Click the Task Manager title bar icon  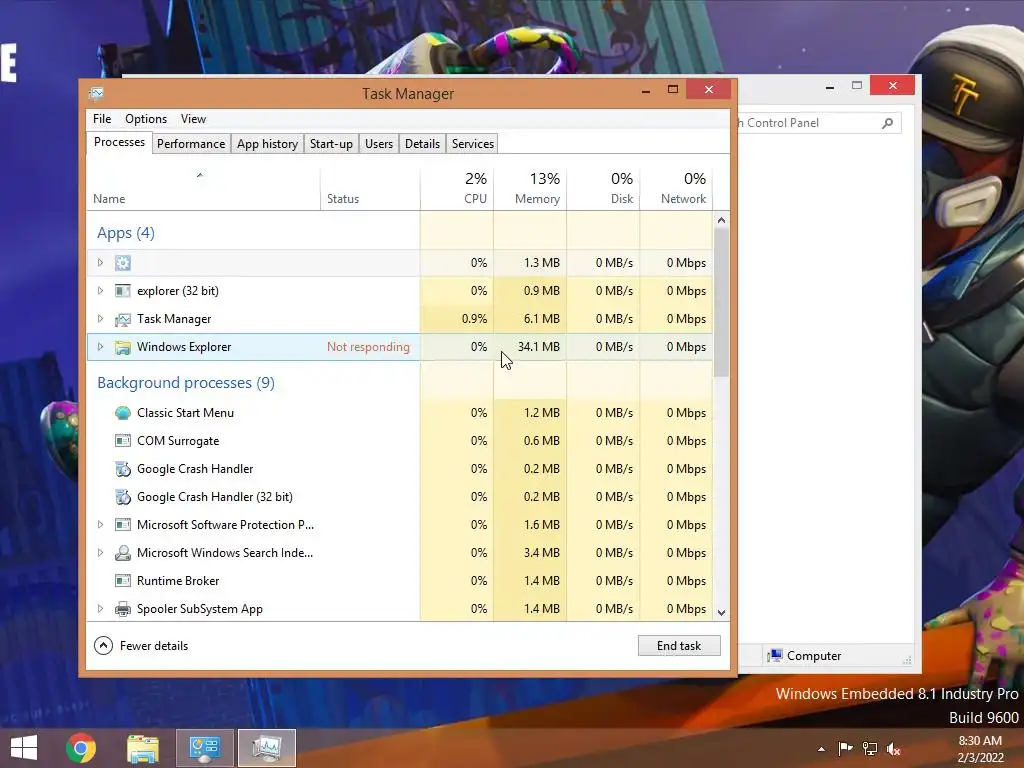[x=96, y=93]
